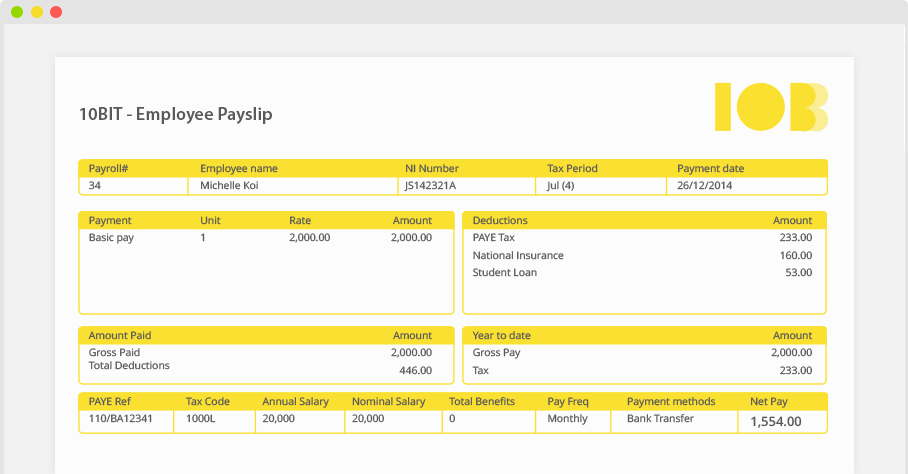The image size is (908, 474).
Task: Click the Amount Paid header
Action: coord(119,335)
